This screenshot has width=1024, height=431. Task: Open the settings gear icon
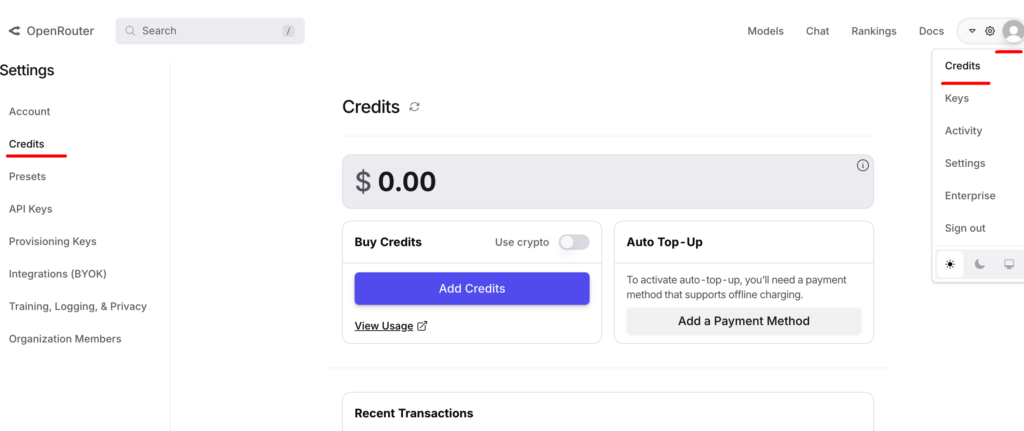coord(990,31)
